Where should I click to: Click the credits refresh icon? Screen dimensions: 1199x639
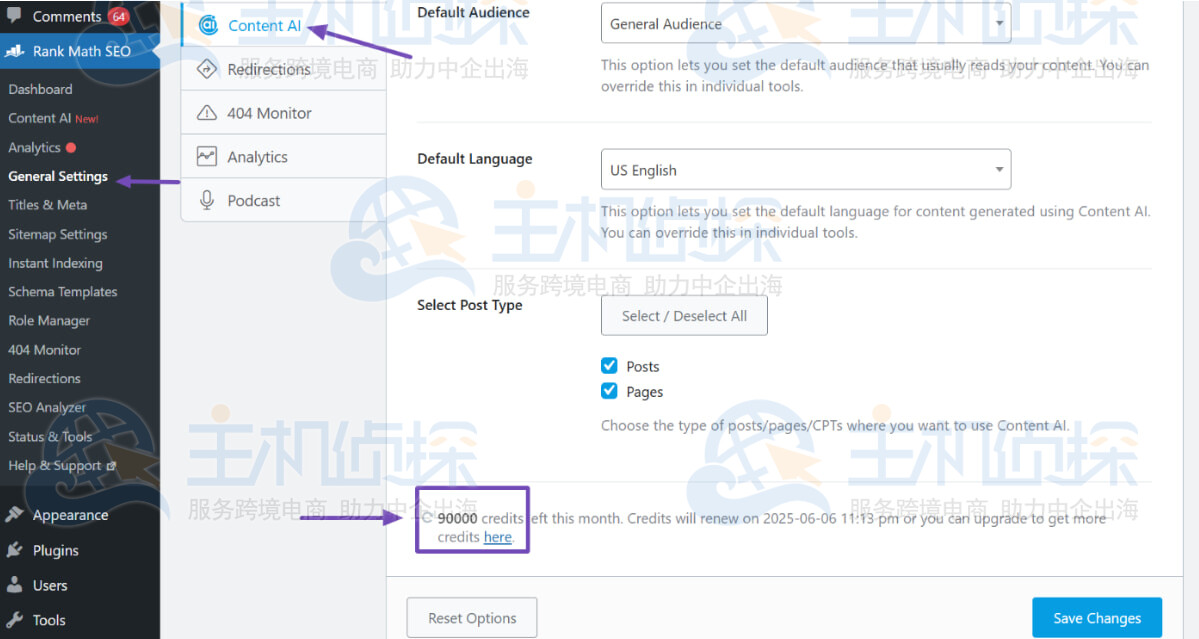pos(427,519)
